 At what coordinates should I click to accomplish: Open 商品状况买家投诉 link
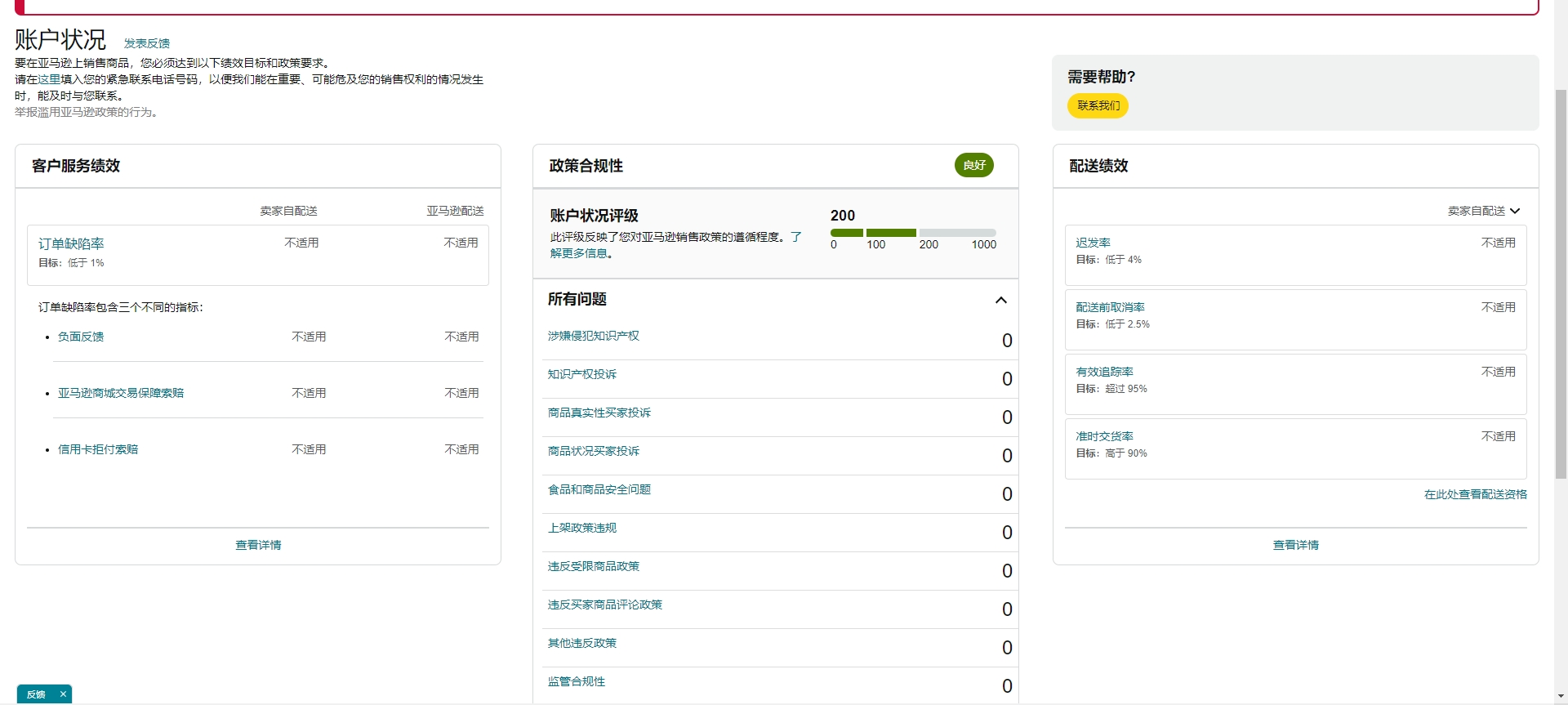593,451
